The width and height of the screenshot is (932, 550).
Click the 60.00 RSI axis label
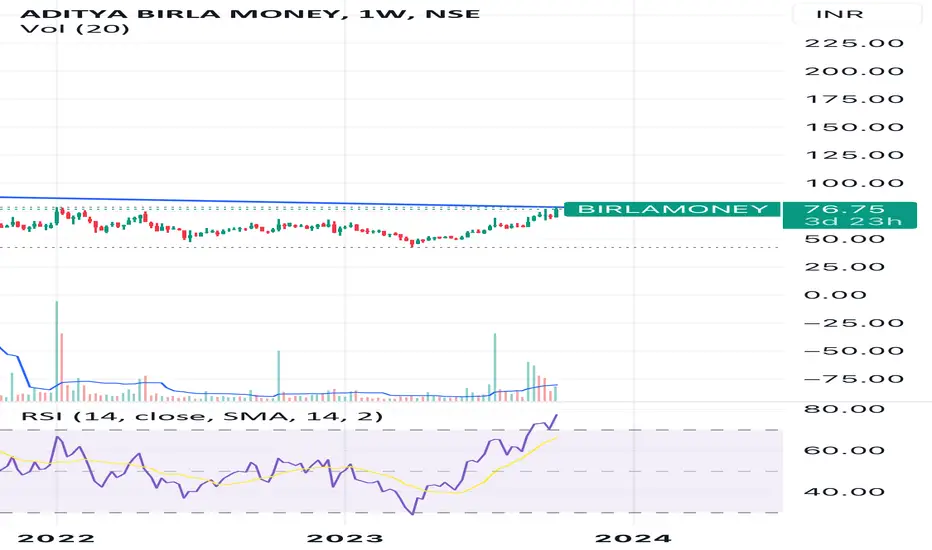pyautogui.click(x=844, y=450)
